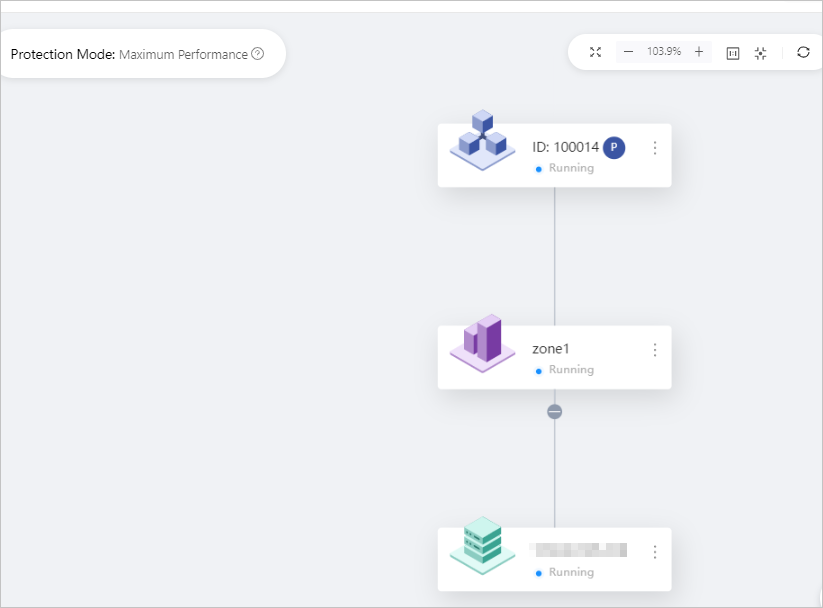Click the Maximum Performance mode text
Viewport: 823px width, 608px height.
point(183,55)
